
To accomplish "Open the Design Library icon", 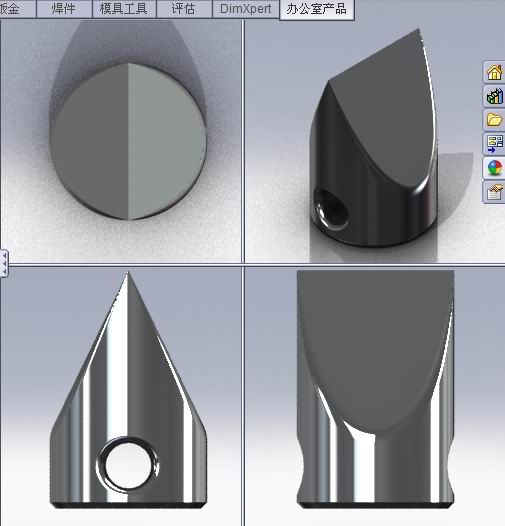I will pyautogui.click(x=494, y=96).
